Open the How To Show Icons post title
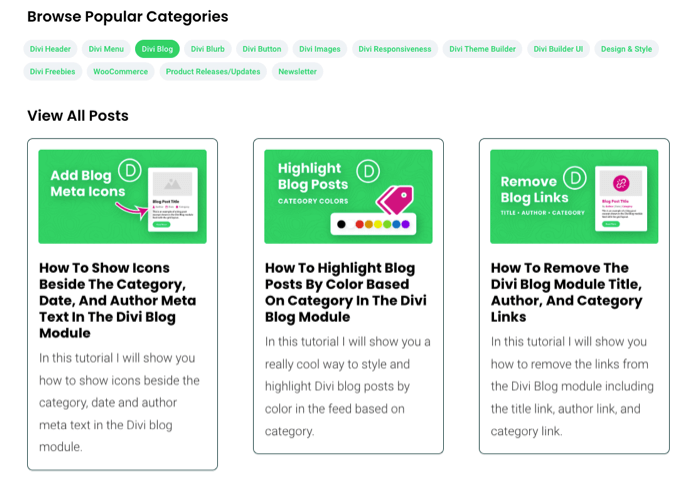Viewport: 700px width, 479px height. pyautogui.click(x=118, y=300)
